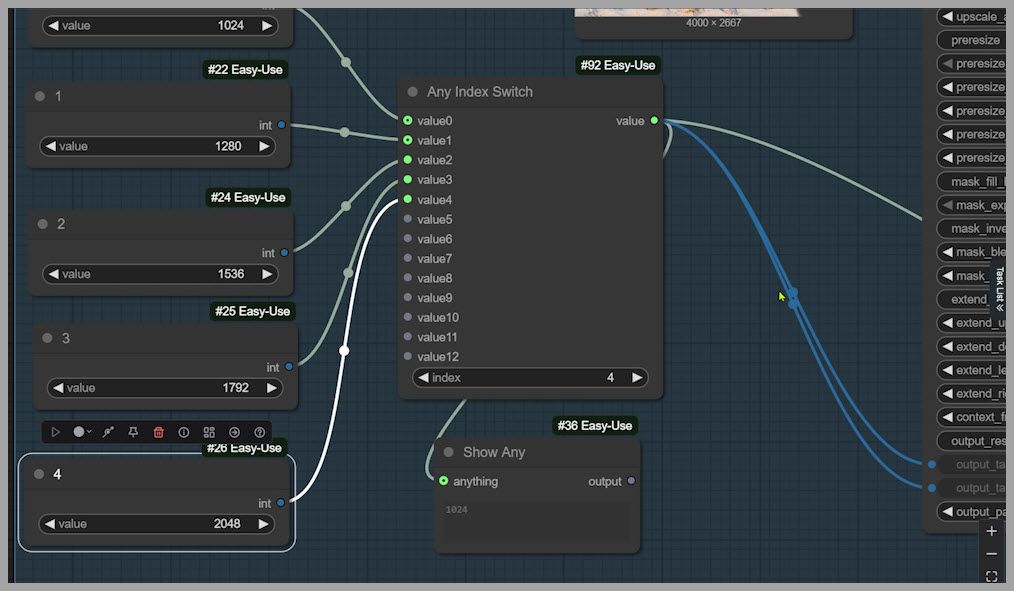Increase the index value with right arrow
Viewport: 1014px width, 591px height.
pos(636,378)
